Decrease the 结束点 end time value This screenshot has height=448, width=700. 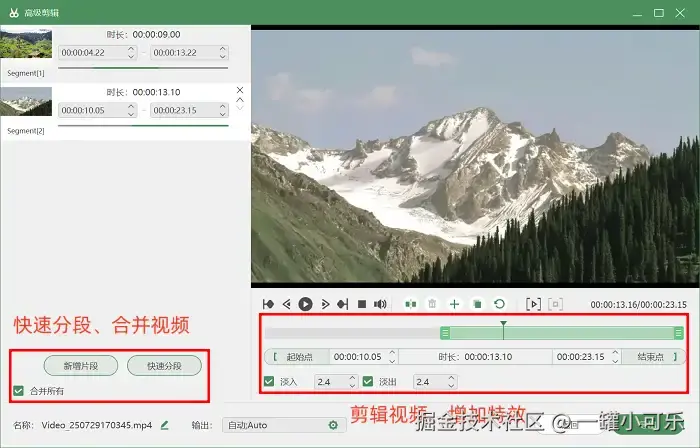click(x=615, y=361)
